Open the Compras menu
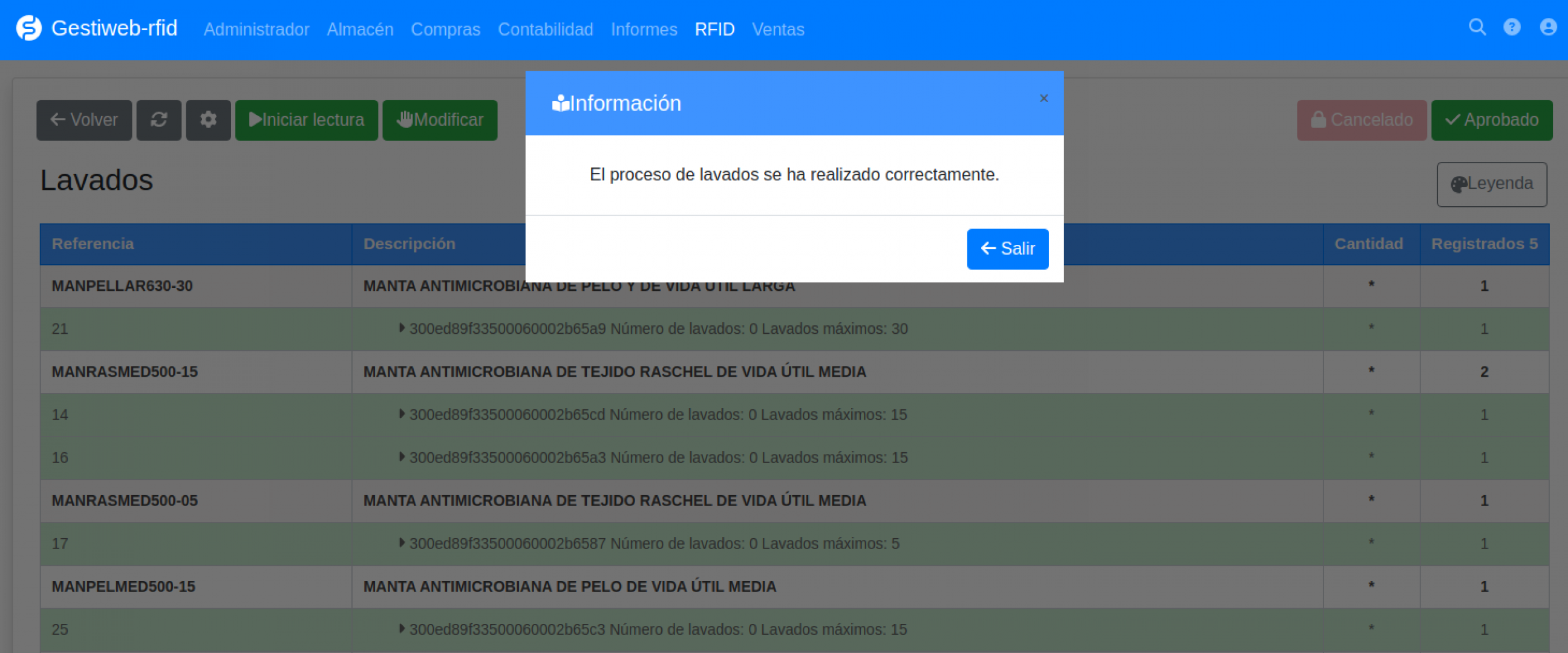Screen dimensions: 1568x653 pos(446,29)
